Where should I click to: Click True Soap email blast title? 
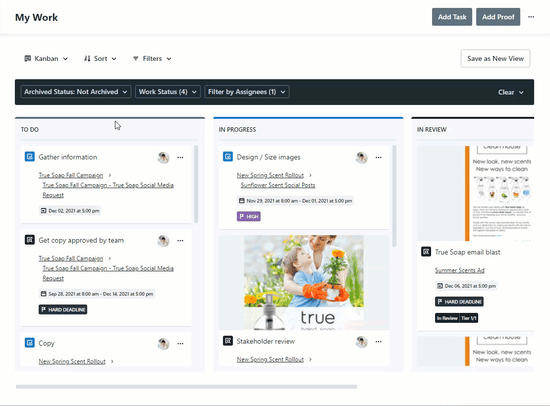(467, 252)
